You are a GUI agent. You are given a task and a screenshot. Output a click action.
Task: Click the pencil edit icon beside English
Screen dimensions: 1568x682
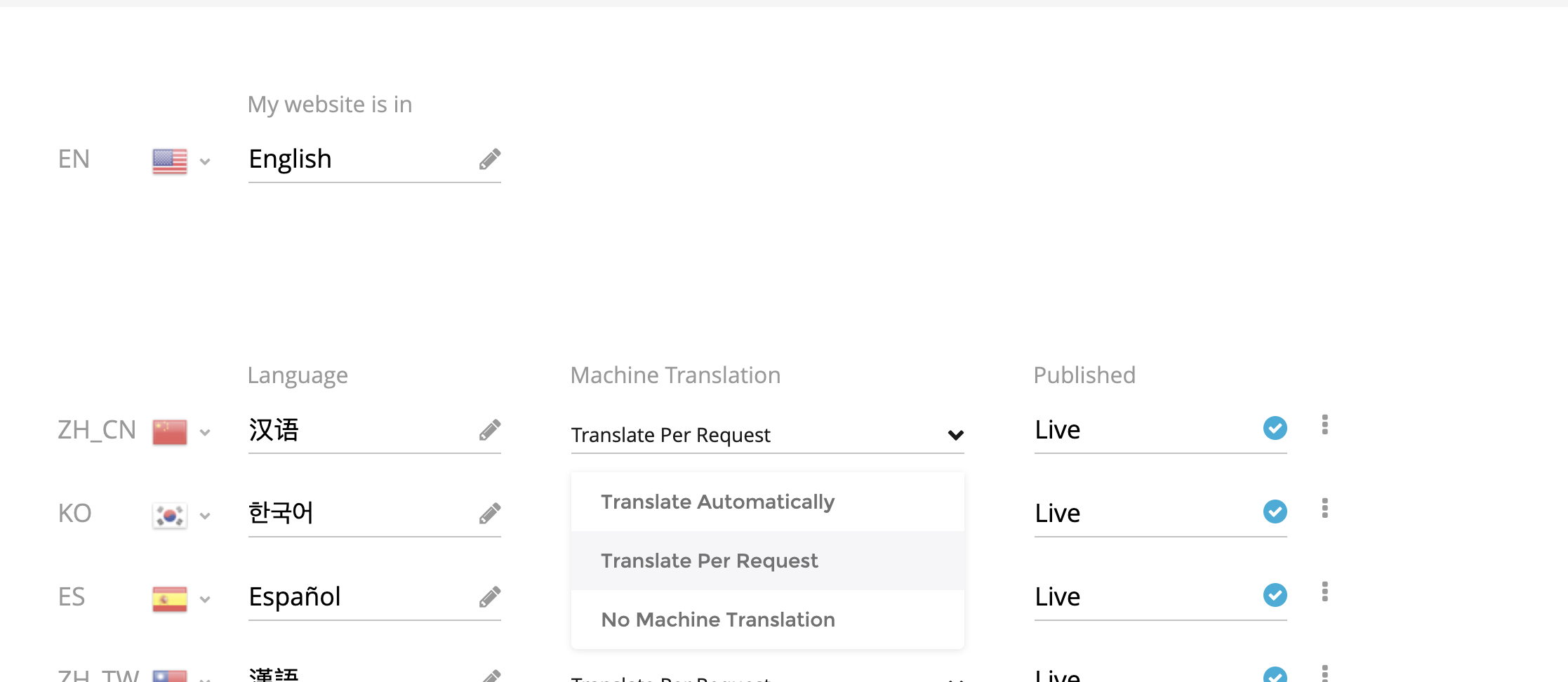[489, 159]
